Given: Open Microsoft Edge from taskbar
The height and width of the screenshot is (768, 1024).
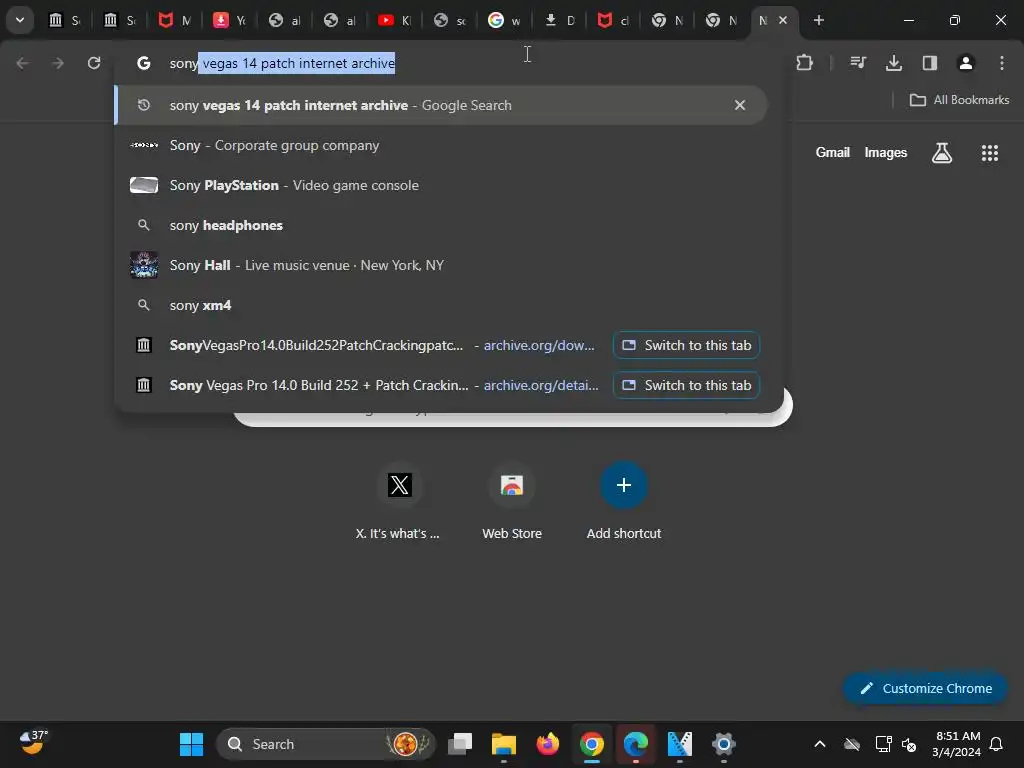Looking at the screenshot, I should pos(635,744).
